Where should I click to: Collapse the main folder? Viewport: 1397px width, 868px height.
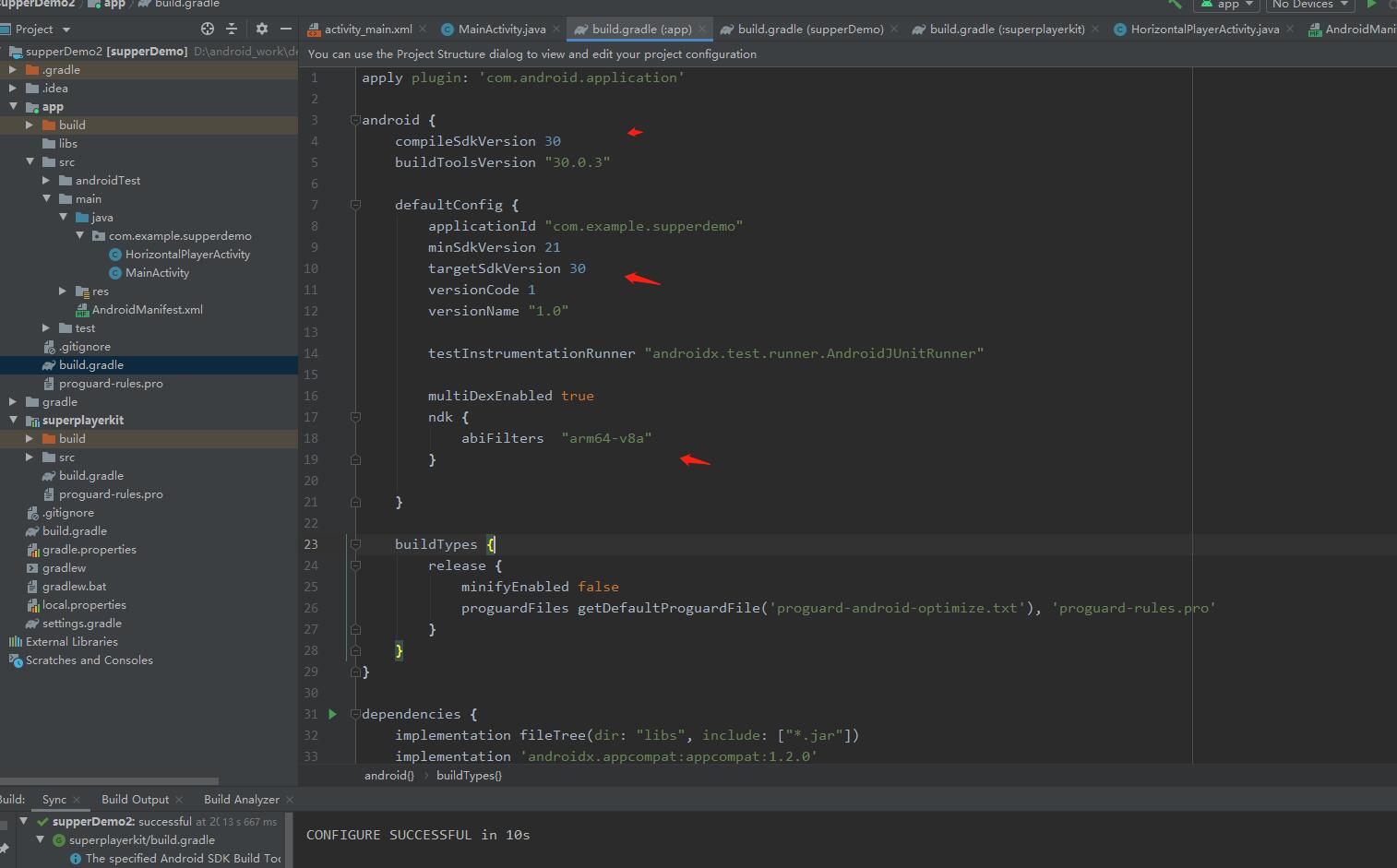(x=46, y=198)
